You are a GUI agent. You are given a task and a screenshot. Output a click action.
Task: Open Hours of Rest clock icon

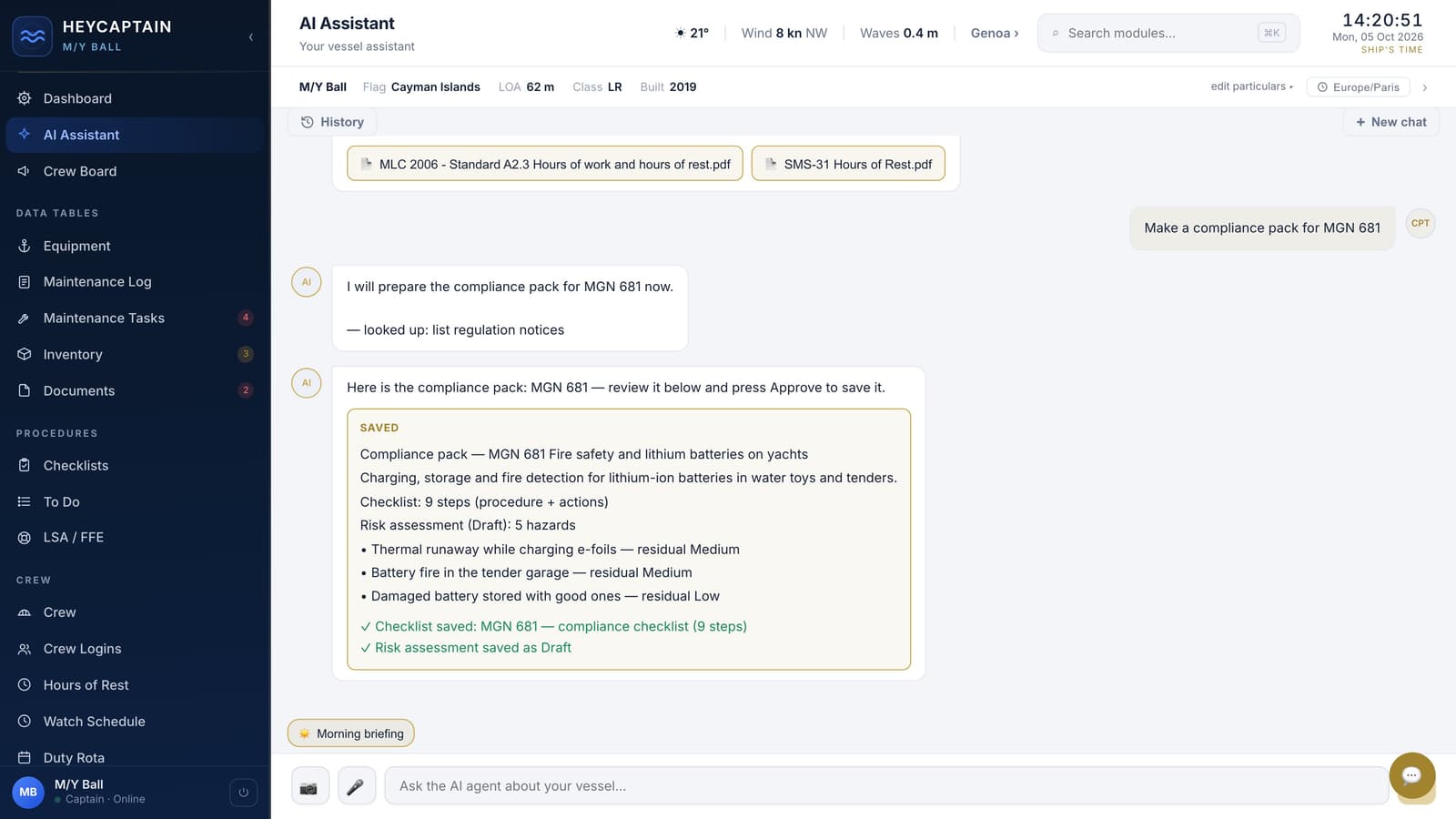point(25,685)
